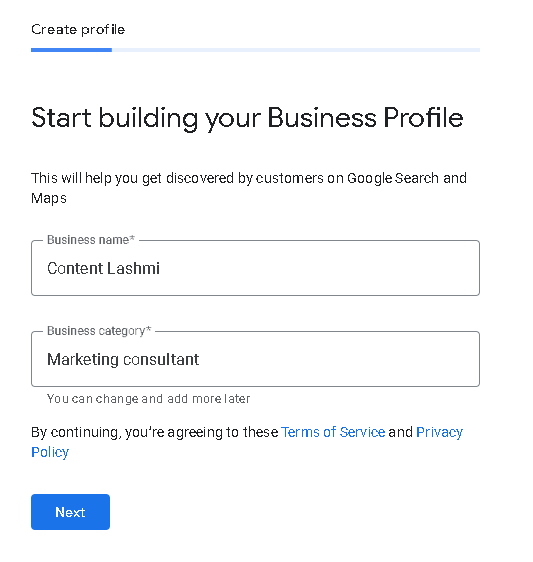Click the Business category* floating label
Screen dimensions: 533x562
tap(99, 330)
